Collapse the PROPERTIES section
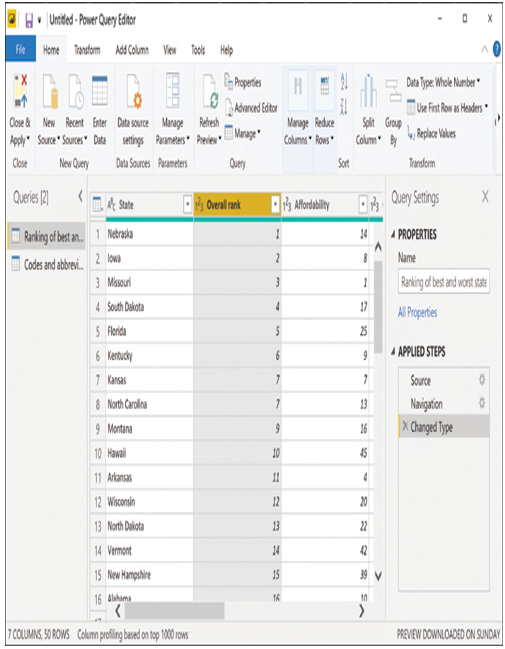This screenshot has height=649, width=505. click(393, 234)
